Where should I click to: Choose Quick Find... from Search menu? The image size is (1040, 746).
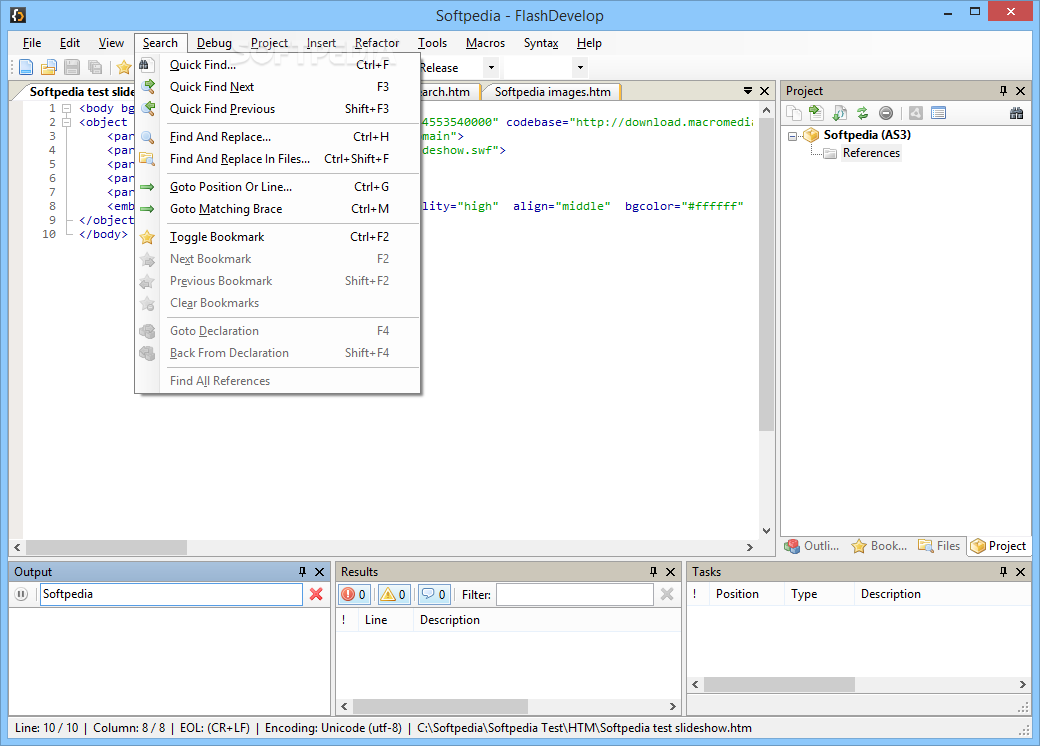278,65
